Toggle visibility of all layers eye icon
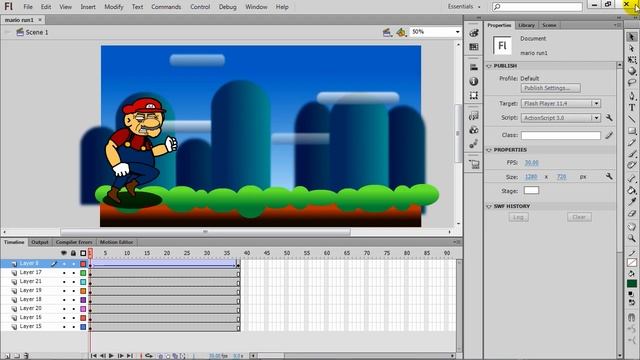This screenshot has width=640, height=360. point(64,253)
